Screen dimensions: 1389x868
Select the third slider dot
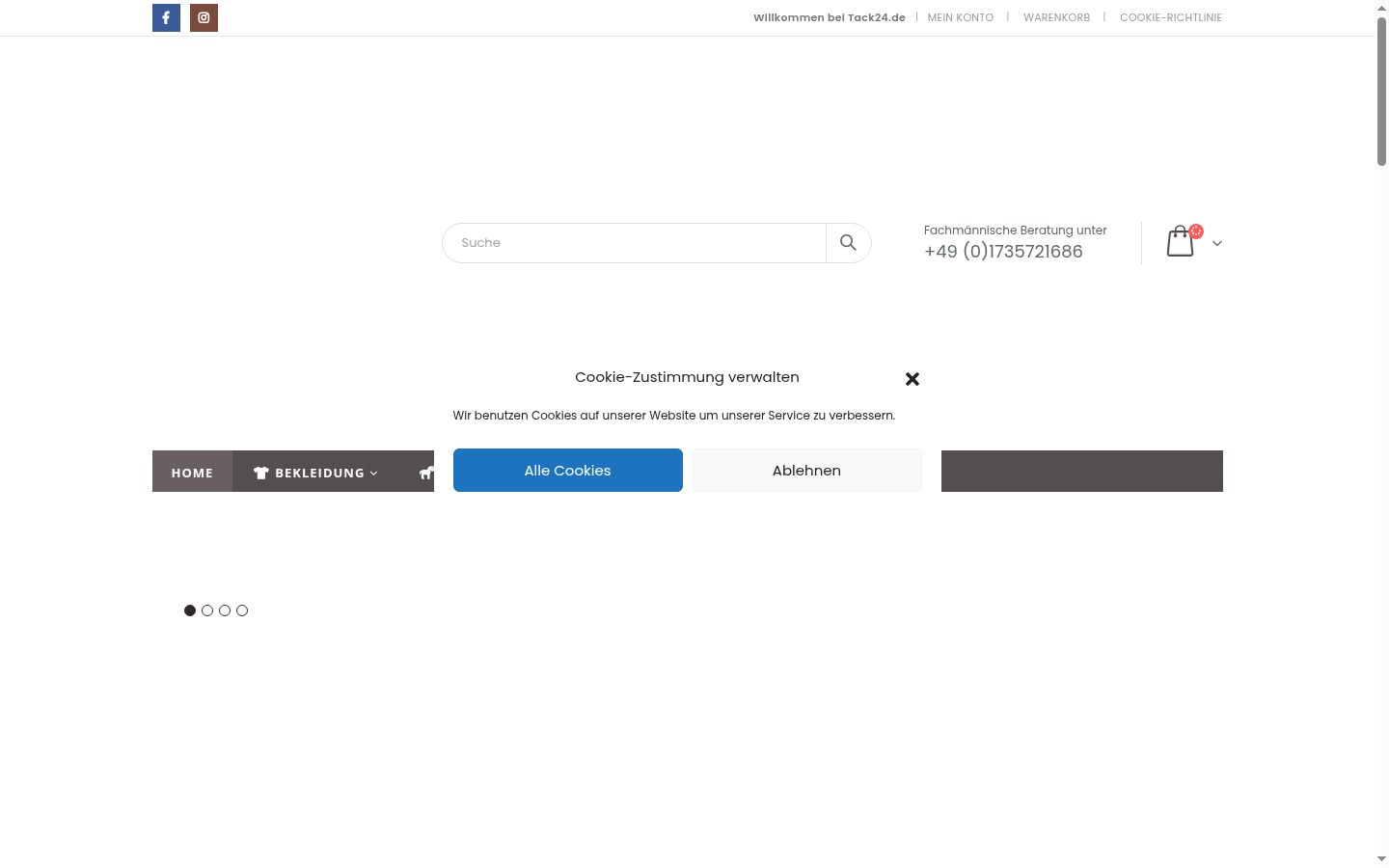point(225,610)
